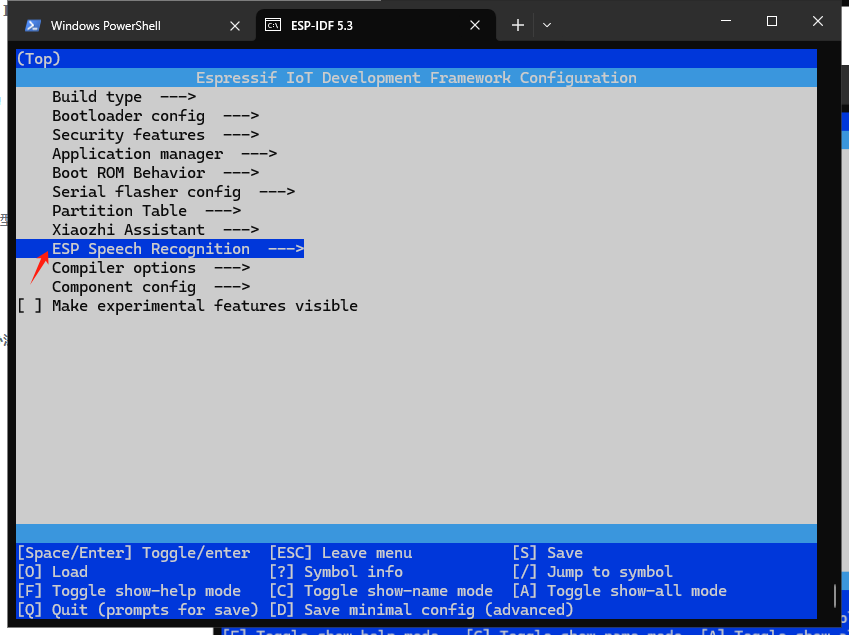The image size is (849, 635).
Task: Click the Xiaozhi Assistant menu entry
Action: coord(128,230)
